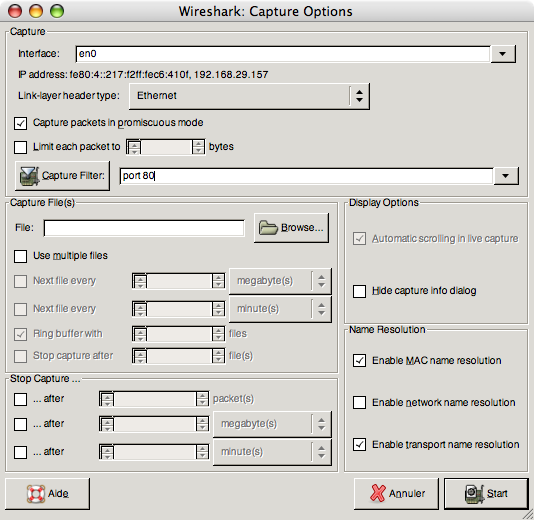Click the stop after megabyte(s) spinner field
534x520 pixels.
[154, 424]
